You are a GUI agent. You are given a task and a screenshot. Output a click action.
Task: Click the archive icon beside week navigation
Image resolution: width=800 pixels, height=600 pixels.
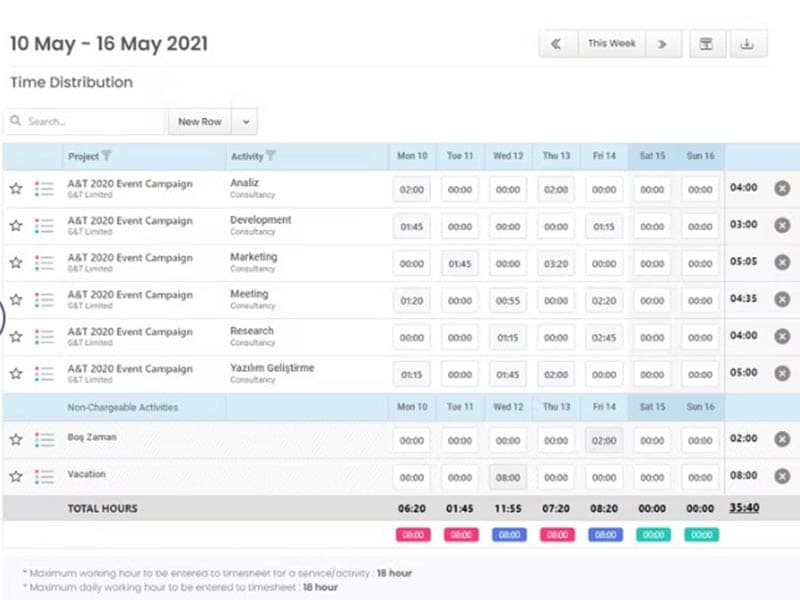705,44
